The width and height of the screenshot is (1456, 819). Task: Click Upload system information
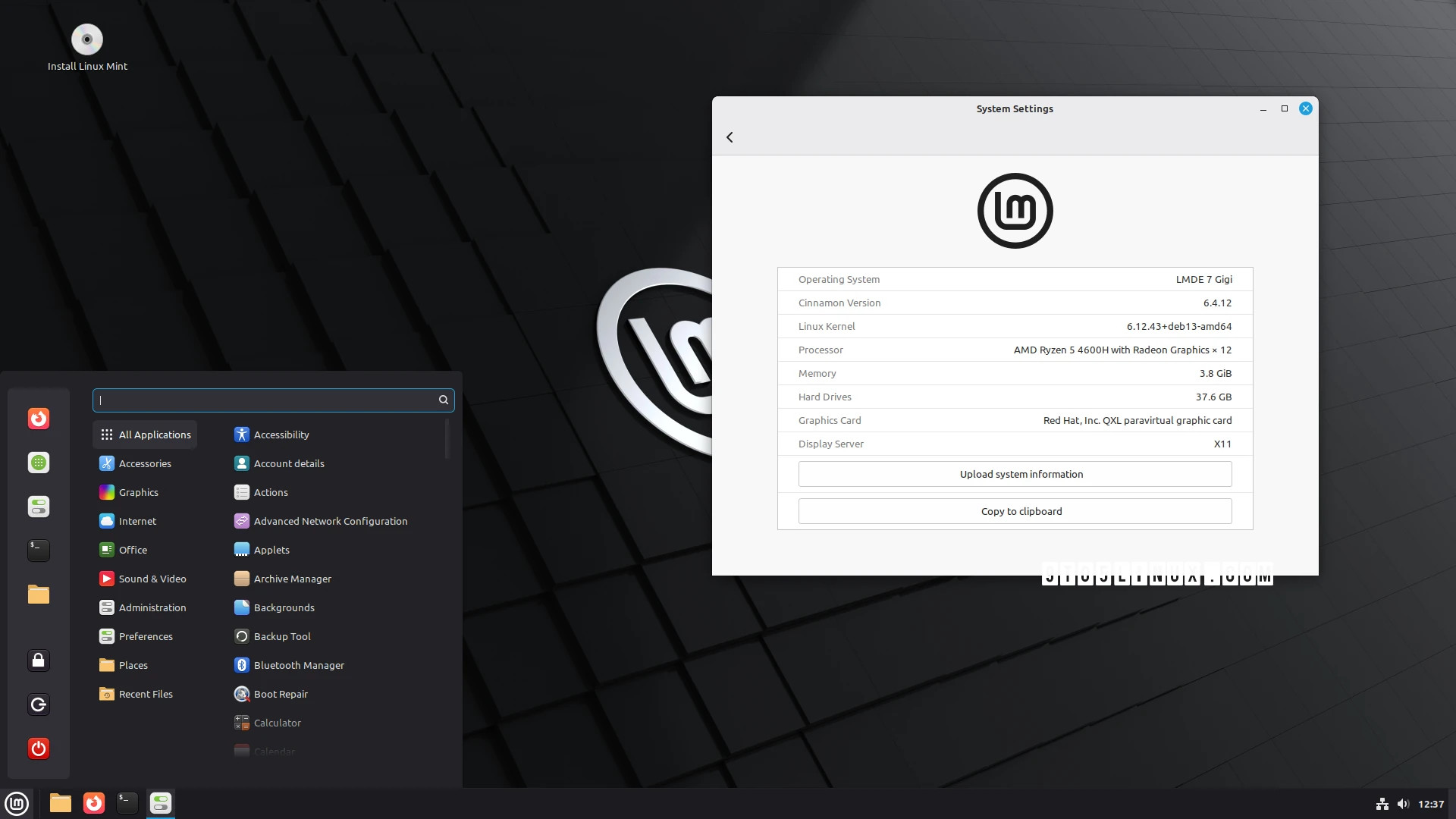[1021, 473]
